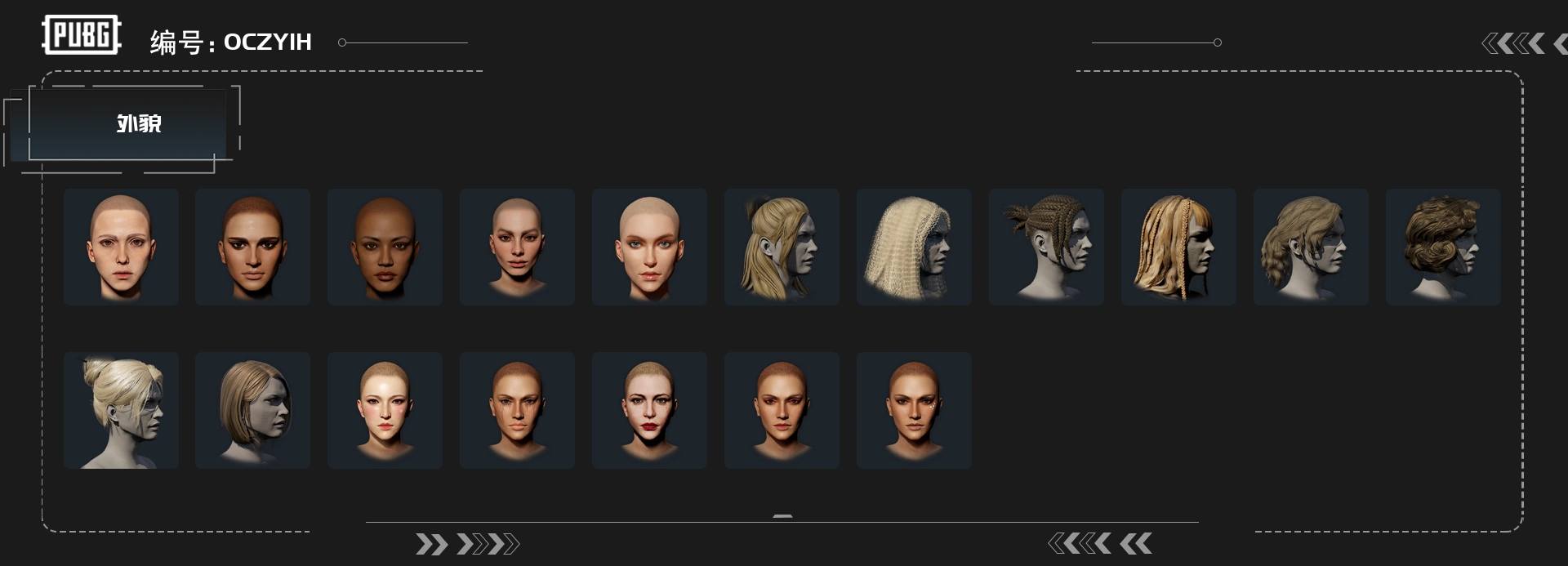1568x566 pixels.
Task: Choose the long blonde ponytail hairstyle
Action: (782, 247)
